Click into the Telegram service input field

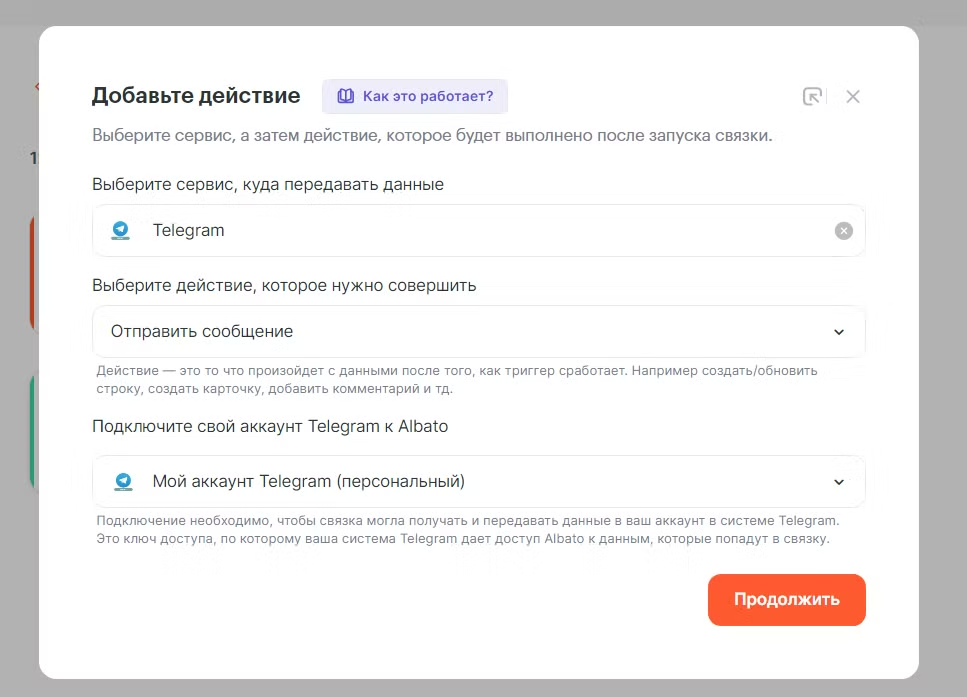point(480,231)
